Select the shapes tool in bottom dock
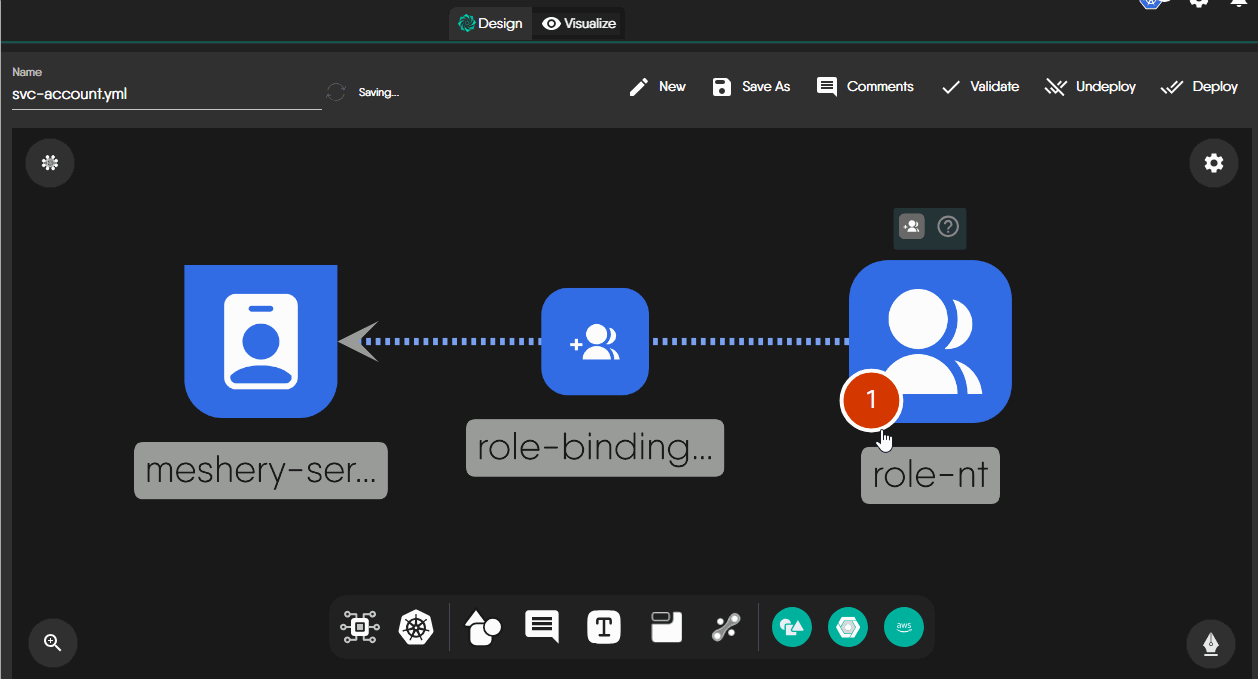 click(484, 627)
